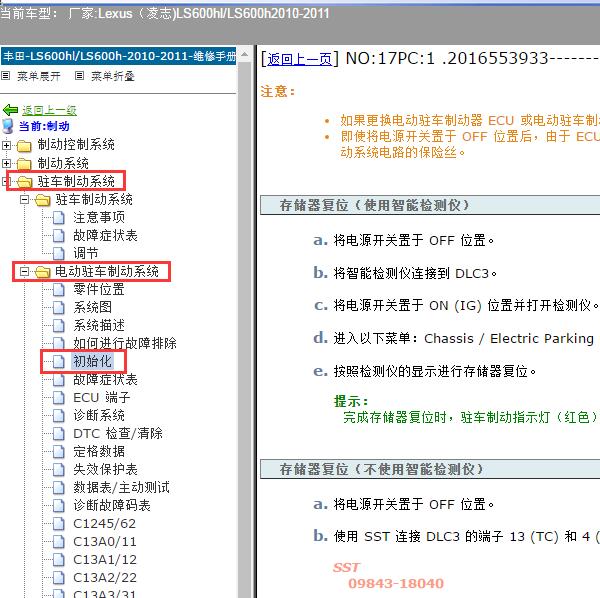This screenshot has width=600, height=598.
Task: Click the document icon beside 零件位置
Action: (59, 289)
